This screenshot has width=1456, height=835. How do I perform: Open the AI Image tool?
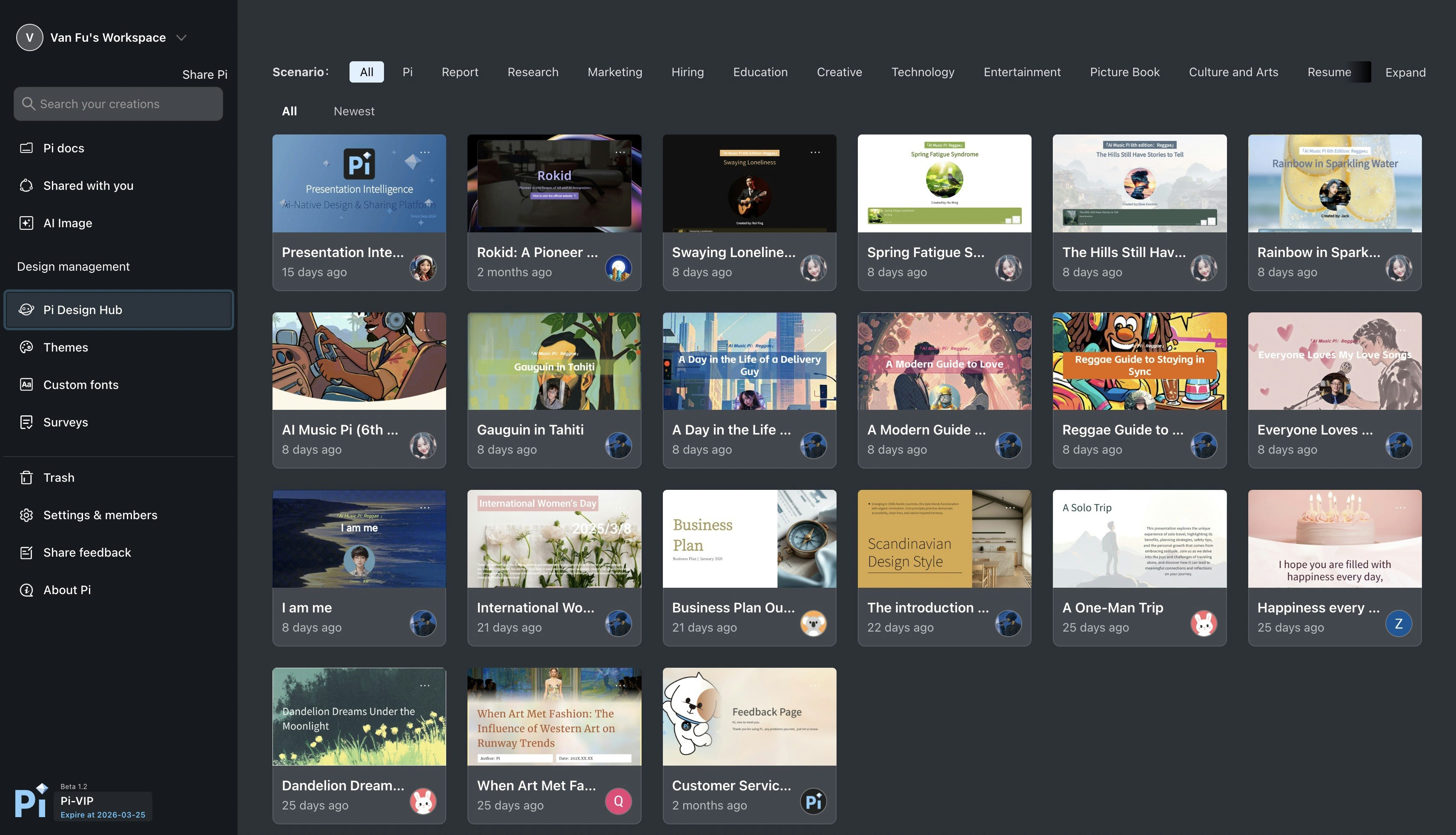click(67, 223)
